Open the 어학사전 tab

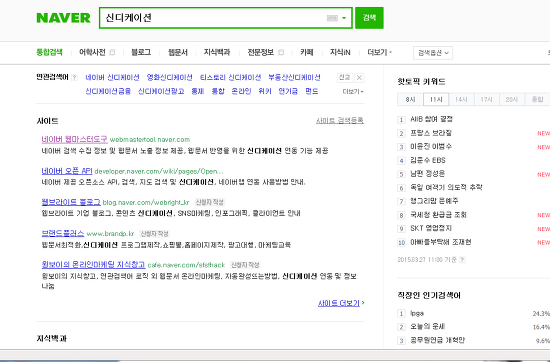point(92,52)
